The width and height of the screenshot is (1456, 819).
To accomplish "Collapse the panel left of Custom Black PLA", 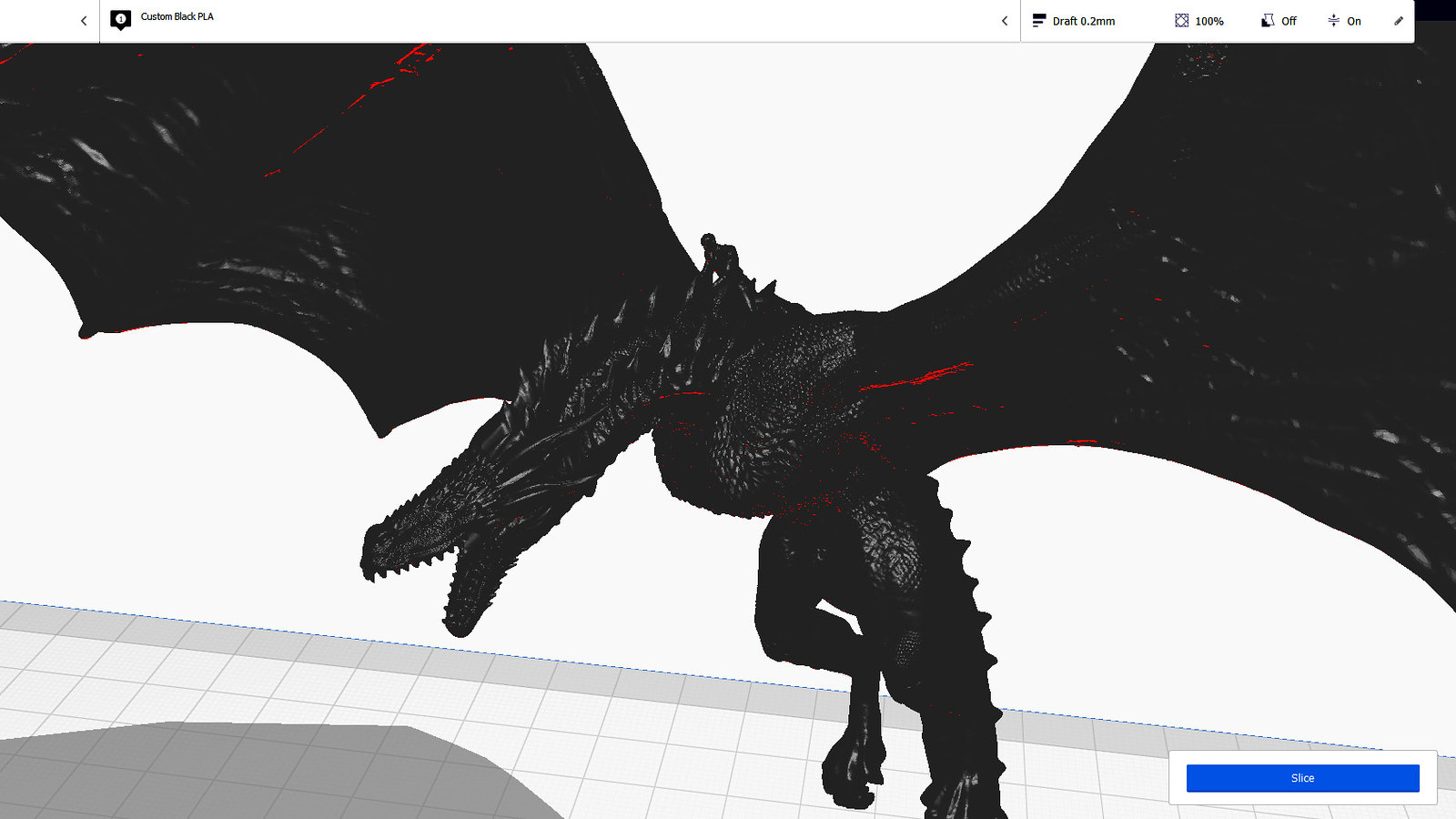I will (84, 20).
